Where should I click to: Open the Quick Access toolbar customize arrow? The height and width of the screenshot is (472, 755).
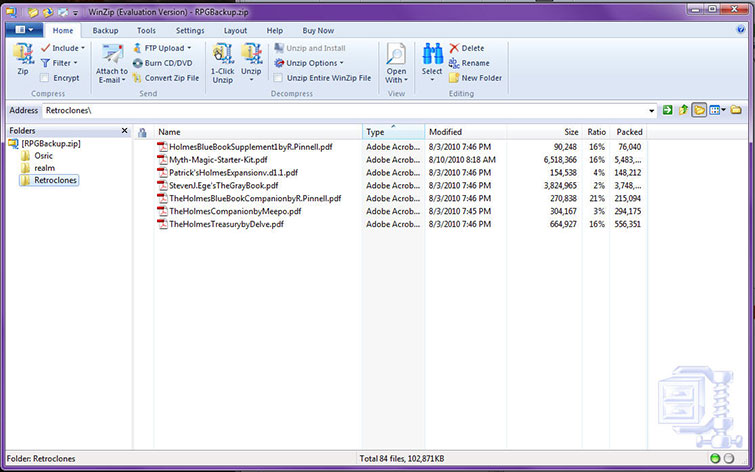(76, 13)
